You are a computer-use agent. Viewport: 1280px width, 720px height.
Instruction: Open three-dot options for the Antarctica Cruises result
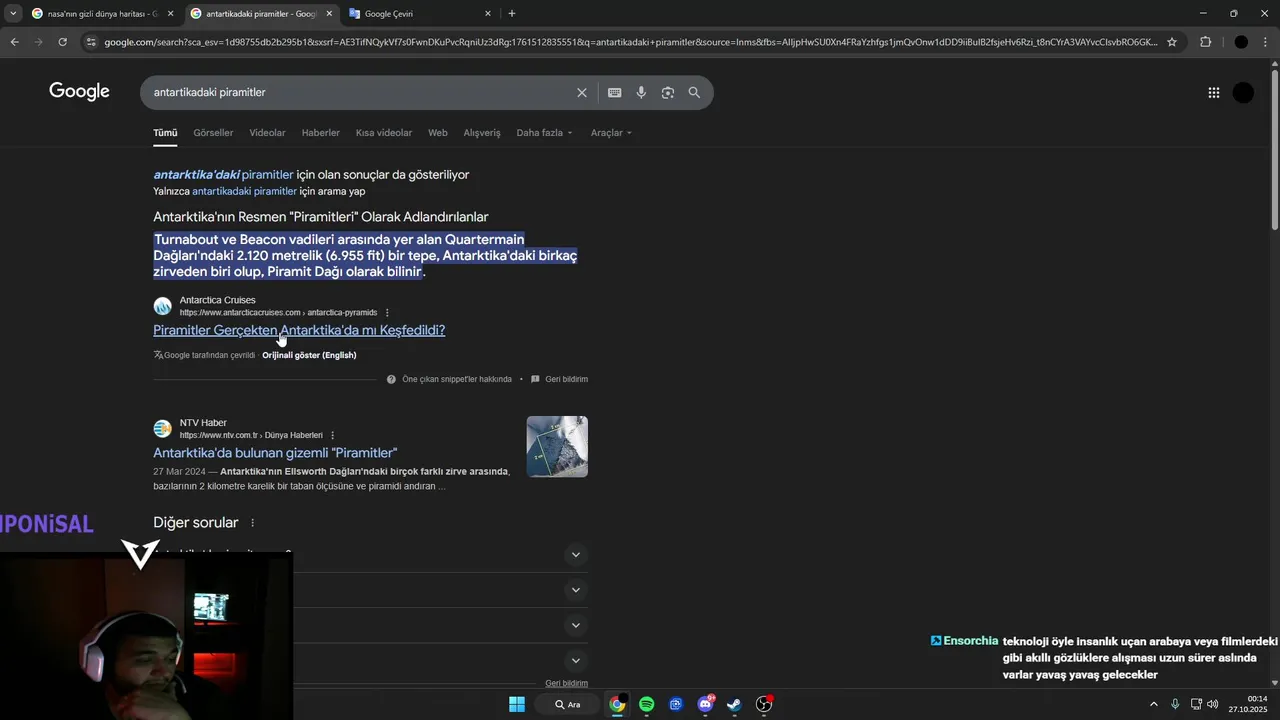click(x=387, y=313)
